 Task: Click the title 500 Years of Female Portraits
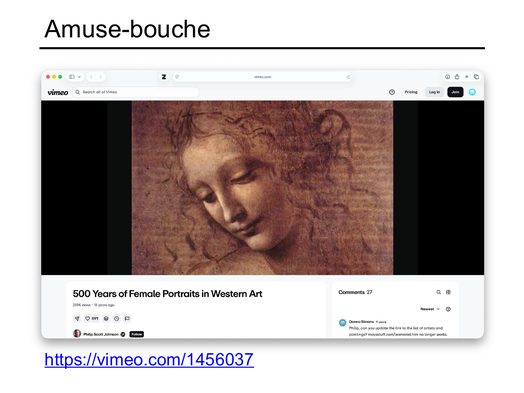pos(167,294)
